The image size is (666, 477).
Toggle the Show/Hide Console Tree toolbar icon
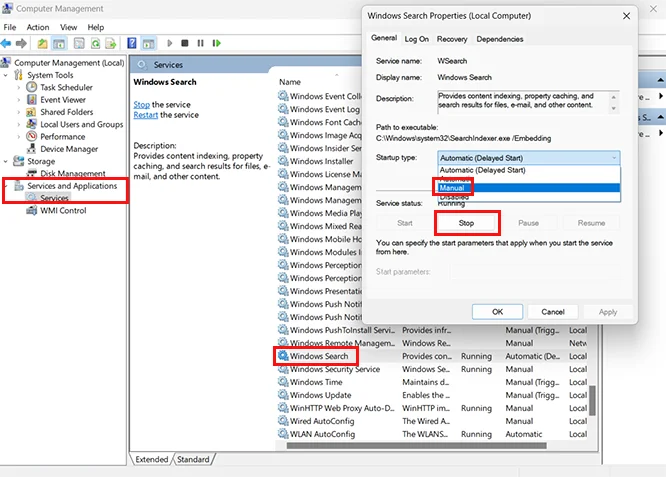click(x=59, y=43)
